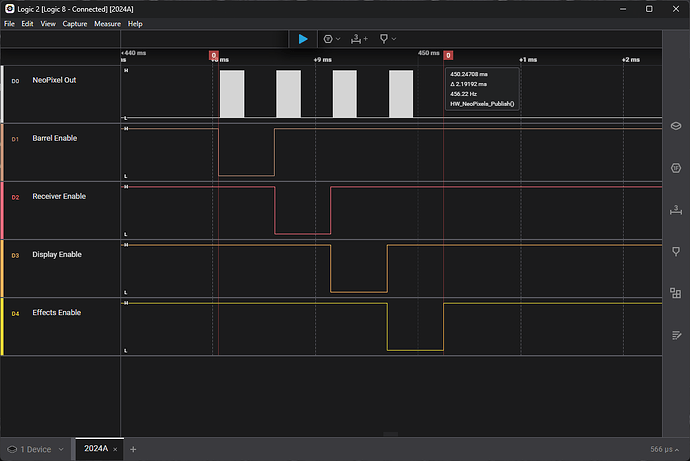Start capture with the blue play button
The width and height of the screenshot is (690, 461).
click(x=303, y=39)
